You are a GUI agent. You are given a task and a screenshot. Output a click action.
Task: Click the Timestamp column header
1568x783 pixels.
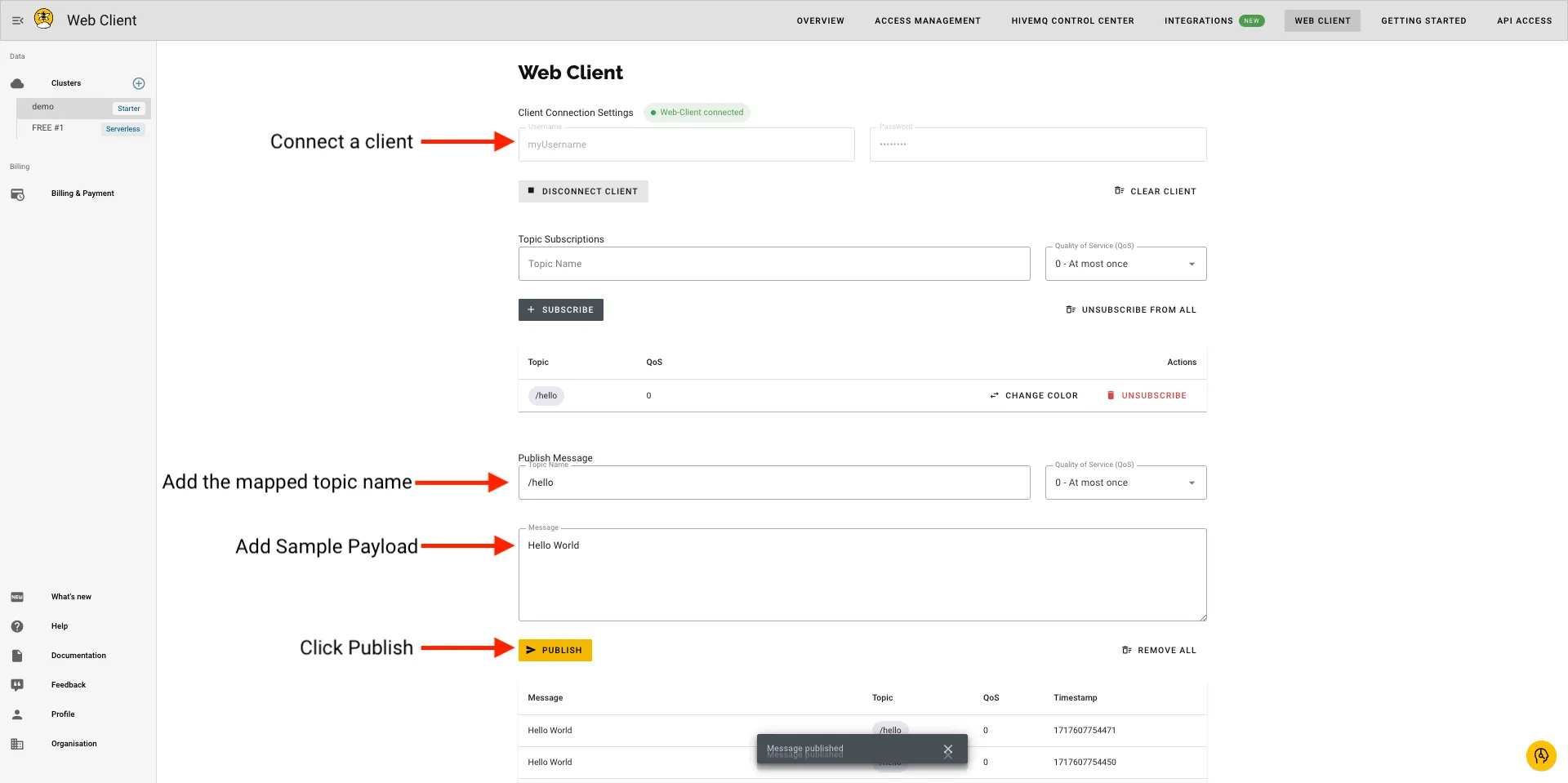(1075, 698)
